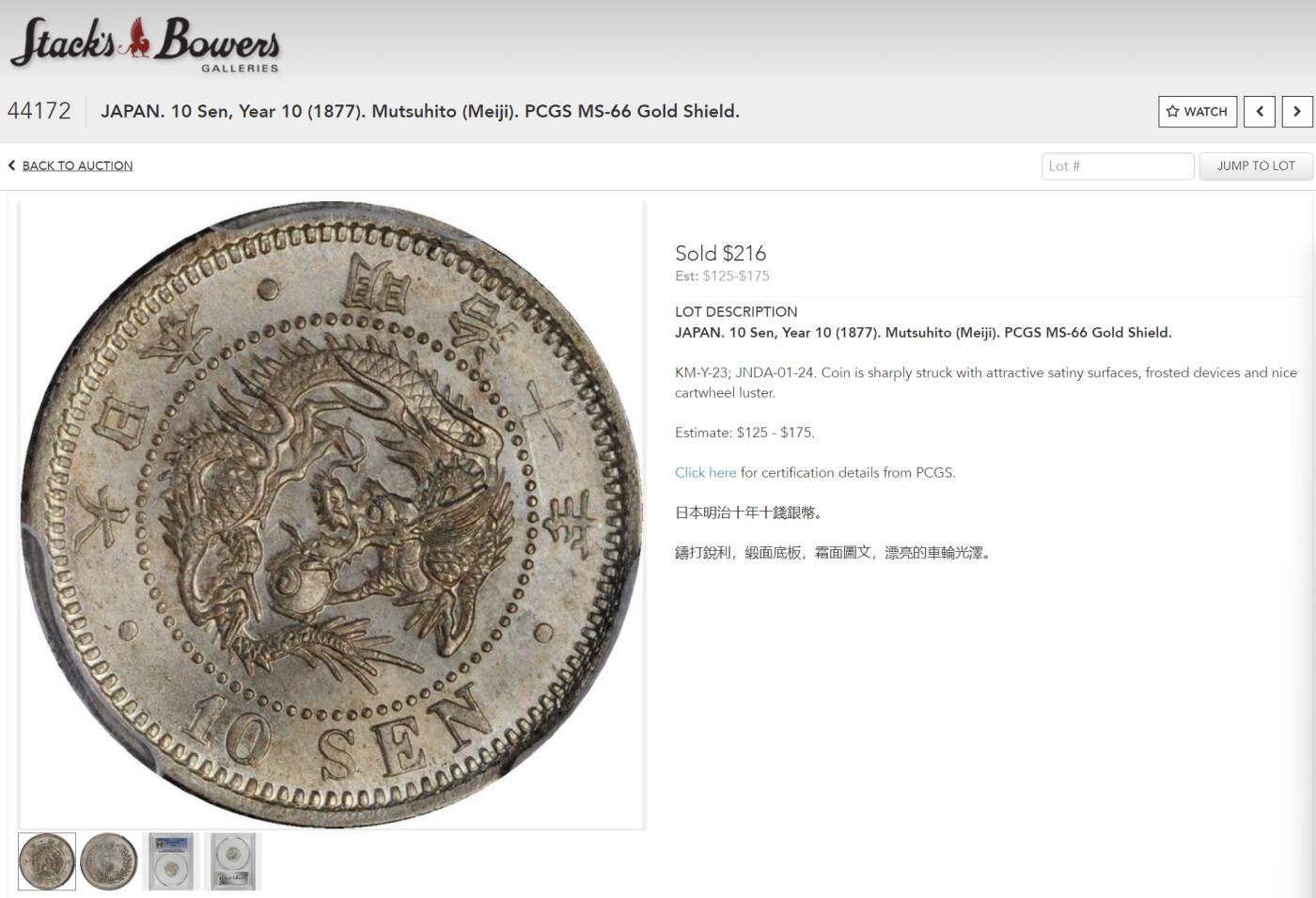1316x898 pixels.
Task: Click the lot title heading text
Action: pyautogui.click(x=420, y=111)
